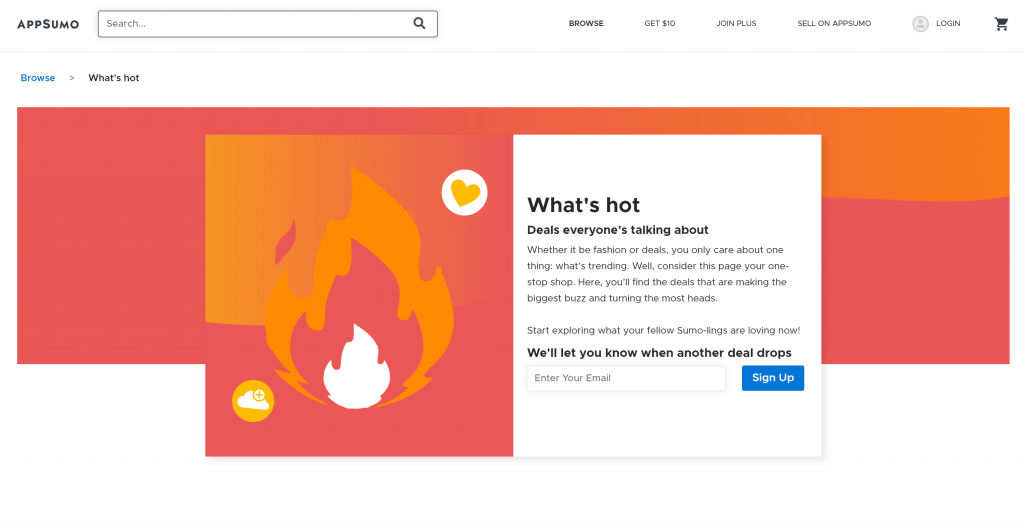Click the Login link
Image resolution: width=1024 pixels, height=522 pixels.
click(948, 24)
